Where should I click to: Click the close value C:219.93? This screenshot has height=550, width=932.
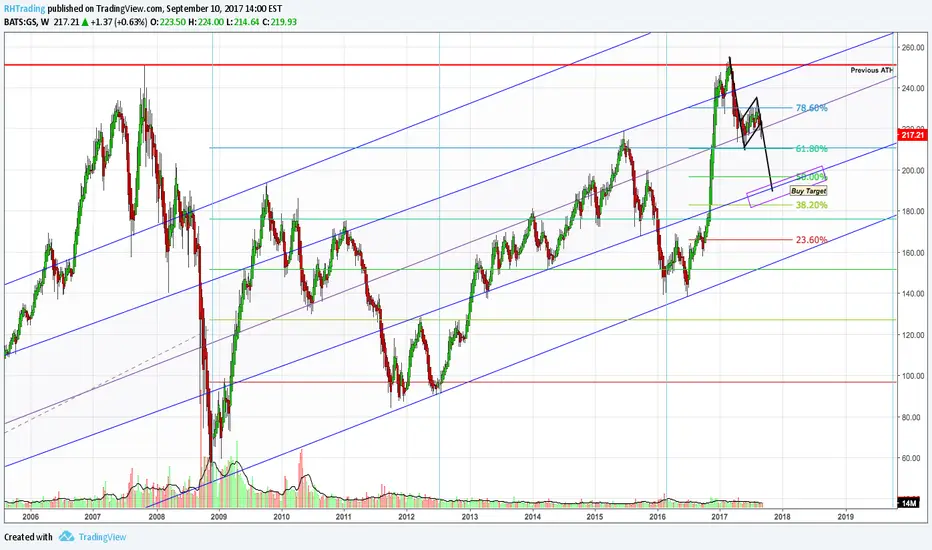point(280,22)
